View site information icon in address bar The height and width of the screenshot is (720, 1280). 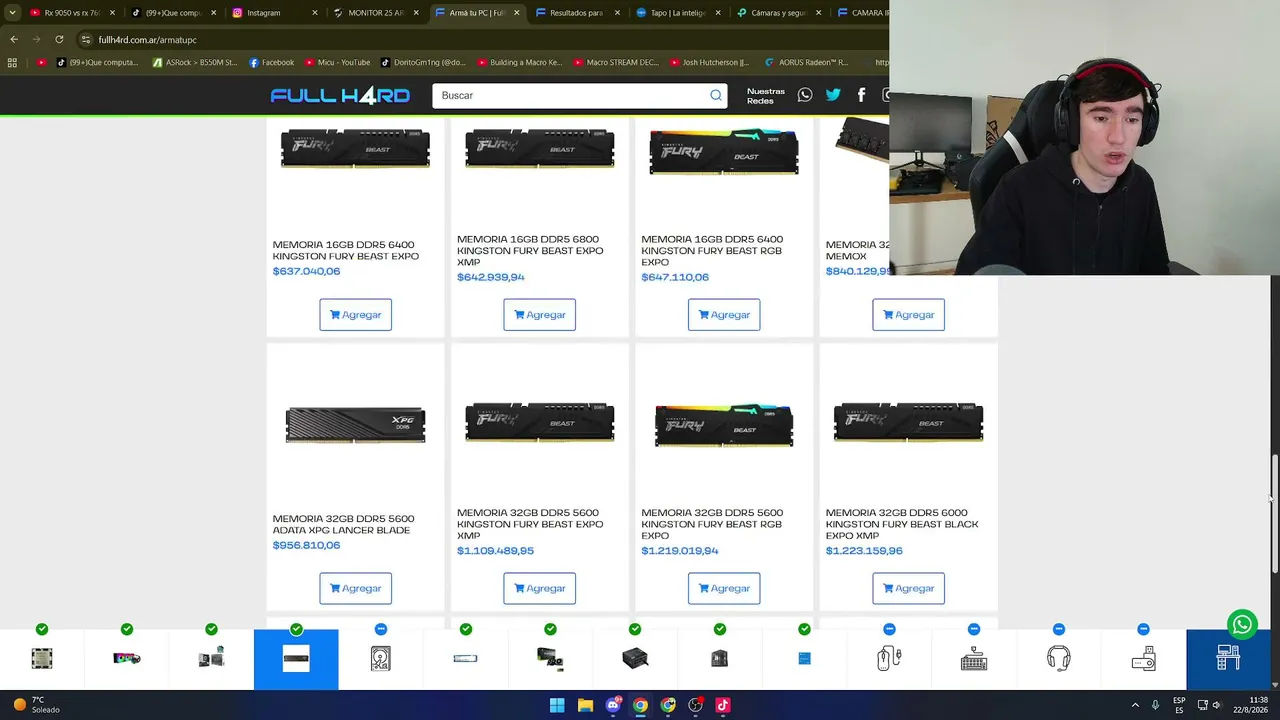coord(86,39)
